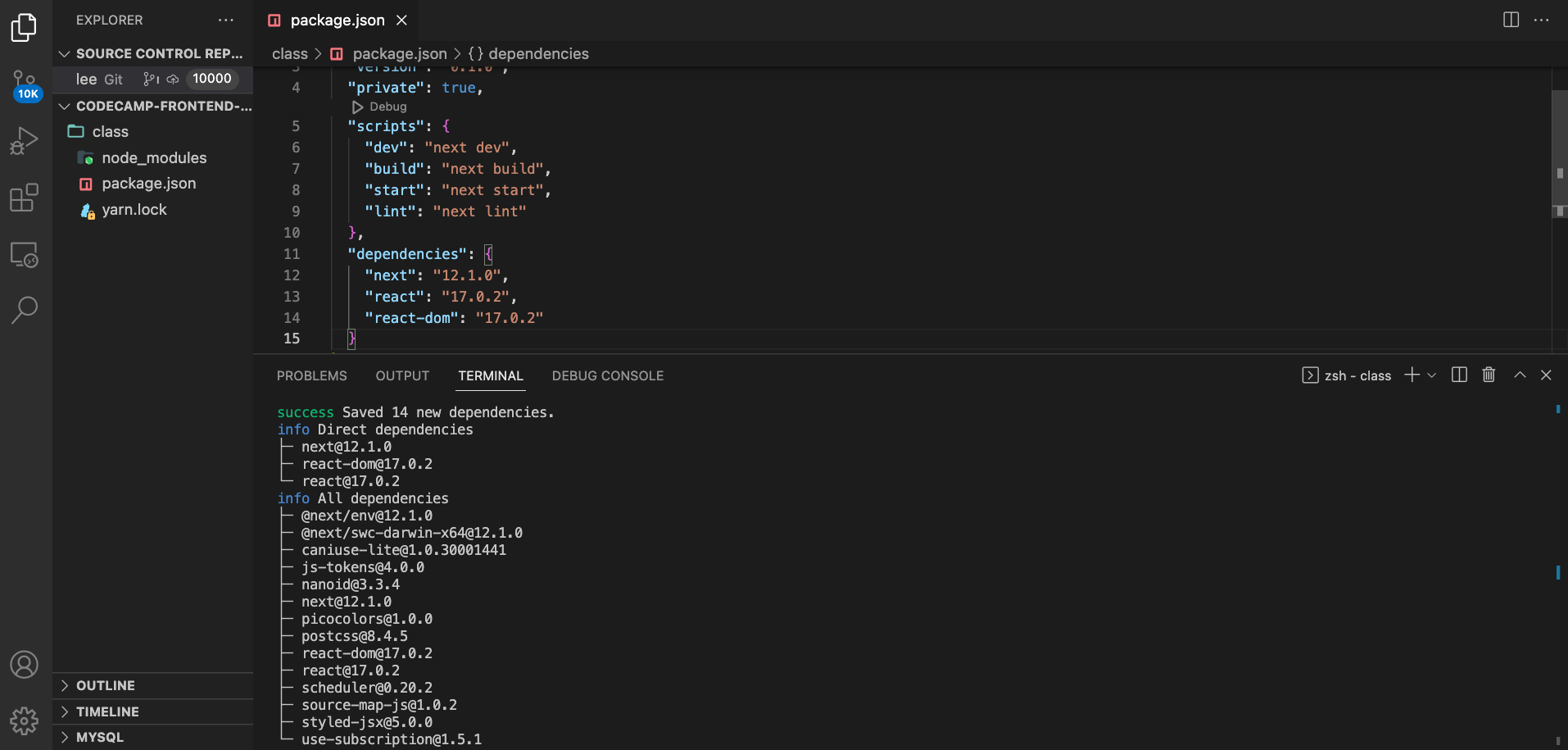Close the package.json editor tab
1568x750 pixels.
(401, 20)
